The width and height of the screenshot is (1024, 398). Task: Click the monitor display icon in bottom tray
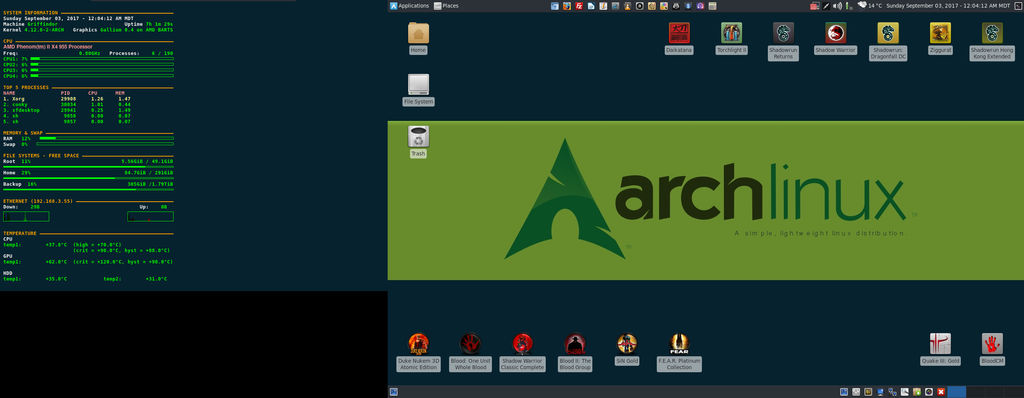coord(880,392)
